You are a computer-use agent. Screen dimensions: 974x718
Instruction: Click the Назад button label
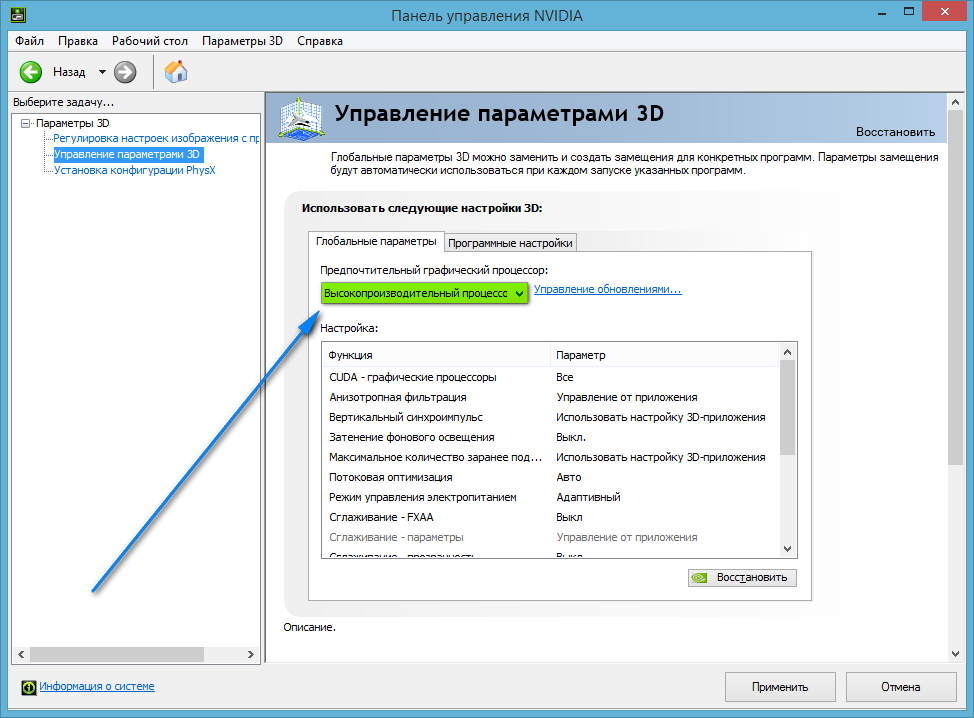(69, 72)
